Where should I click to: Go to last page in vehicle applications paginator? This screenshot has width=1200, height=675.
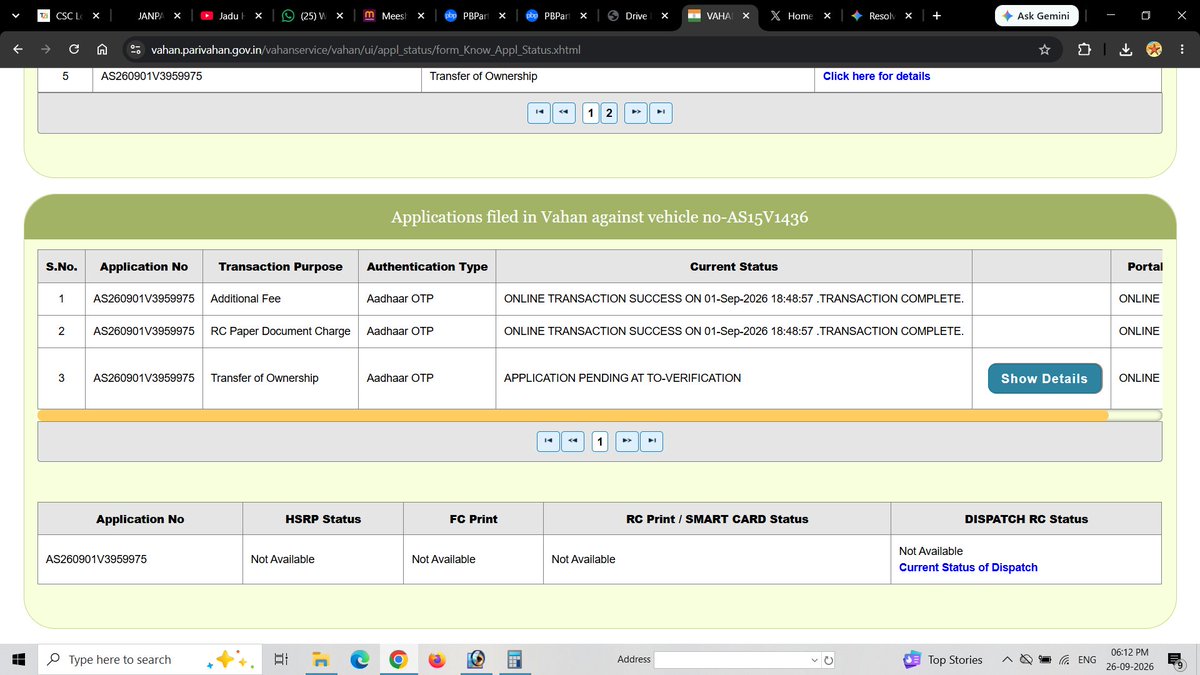pos(652,441)
